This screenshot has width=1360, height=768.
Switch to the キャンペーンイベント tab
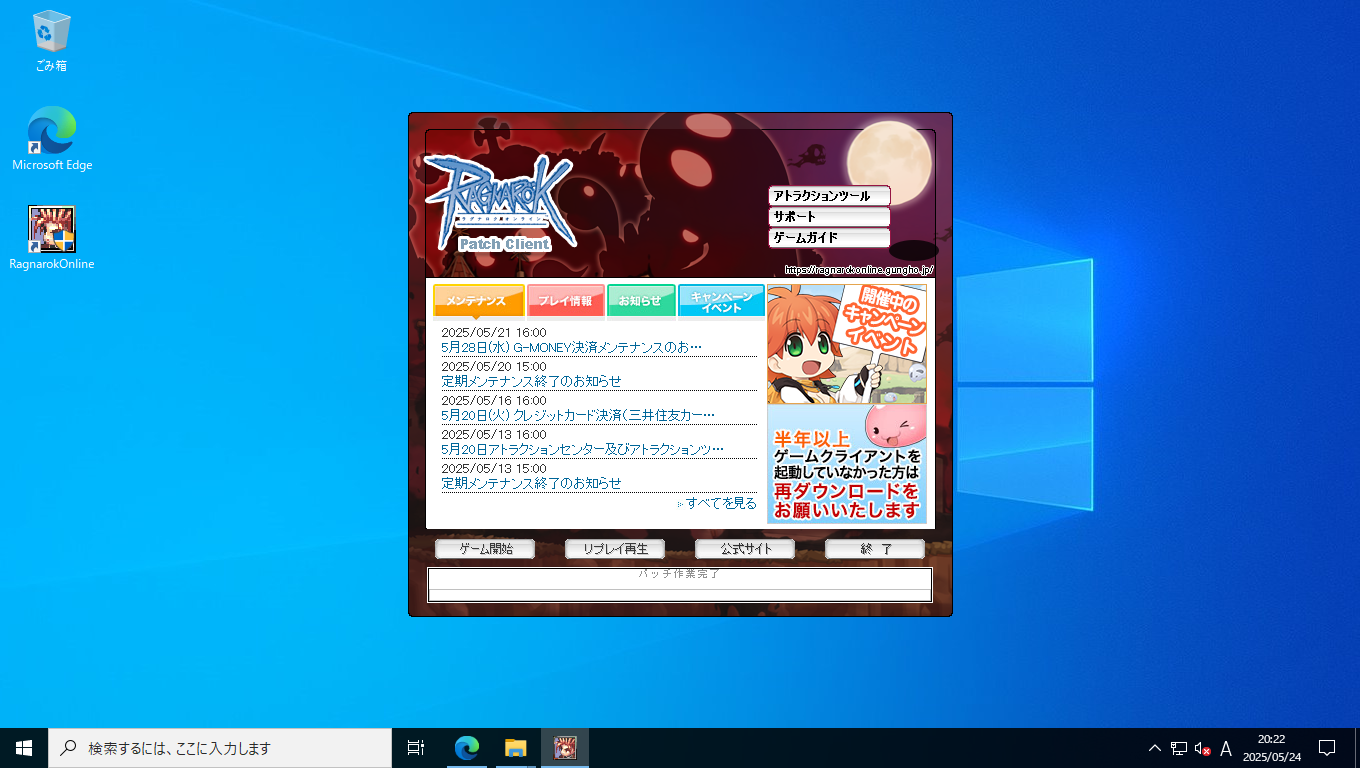click(721, 301)
